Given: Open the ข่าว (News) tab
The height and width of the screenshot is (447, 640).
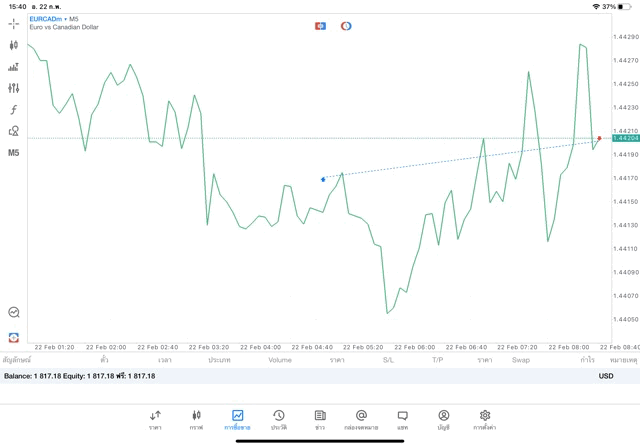Looking at the screenshot, I should 320,419.
